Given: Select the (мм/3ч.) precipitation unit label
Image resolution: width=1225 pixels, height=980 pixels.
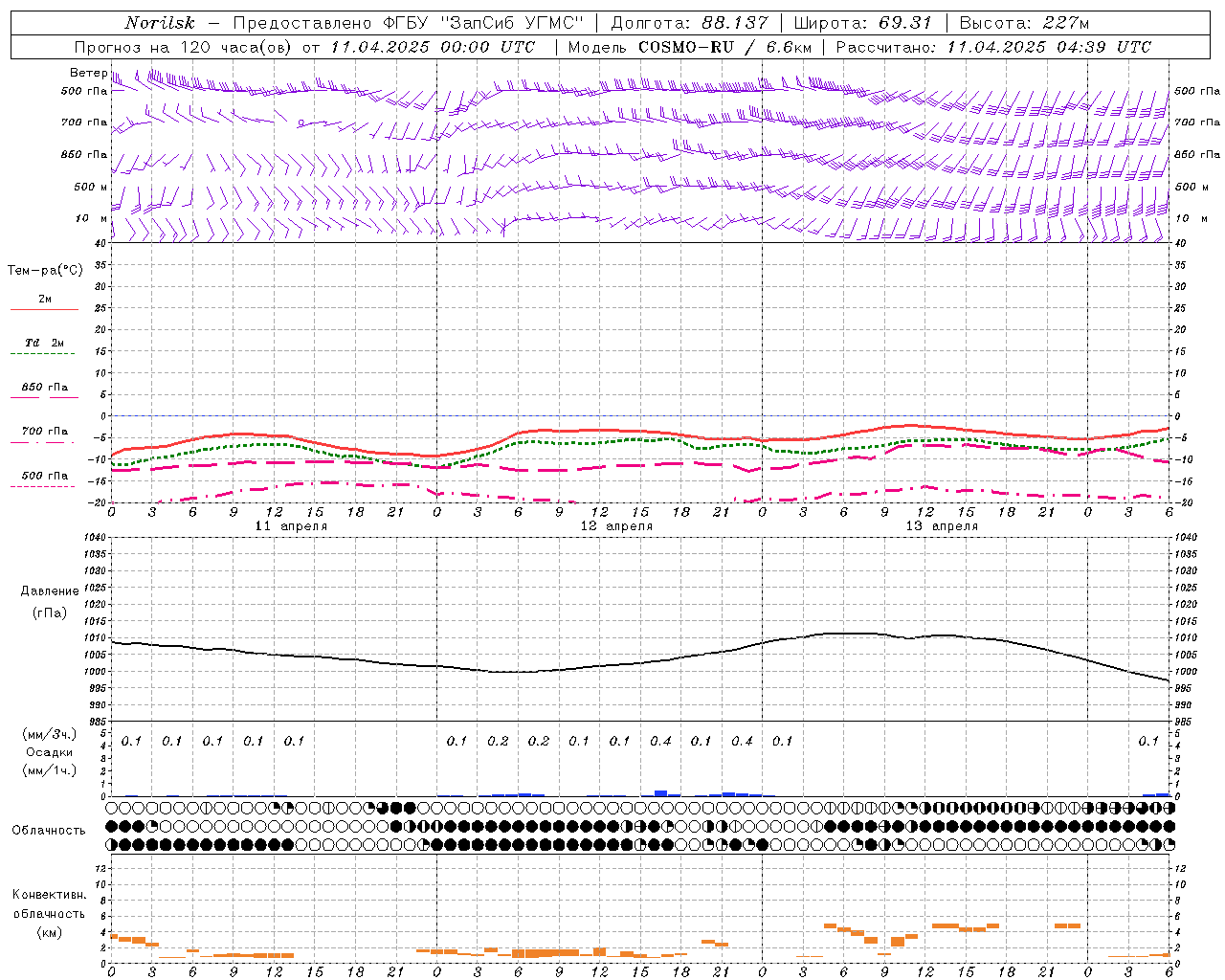Looking at the screenshot, I should coord(50,734).
